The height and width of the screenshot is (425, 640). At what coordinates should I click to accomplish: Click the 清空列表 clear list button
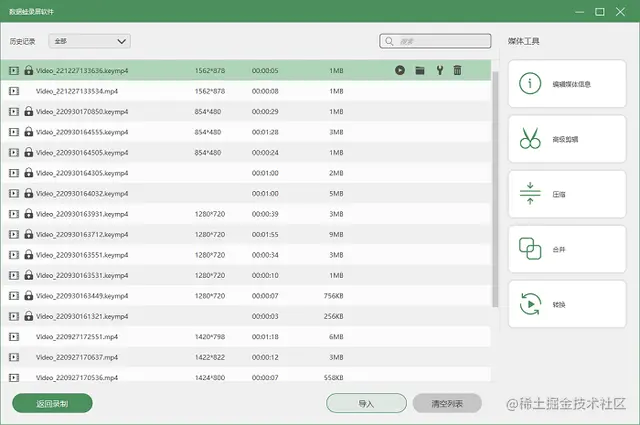tap(447, 403)
